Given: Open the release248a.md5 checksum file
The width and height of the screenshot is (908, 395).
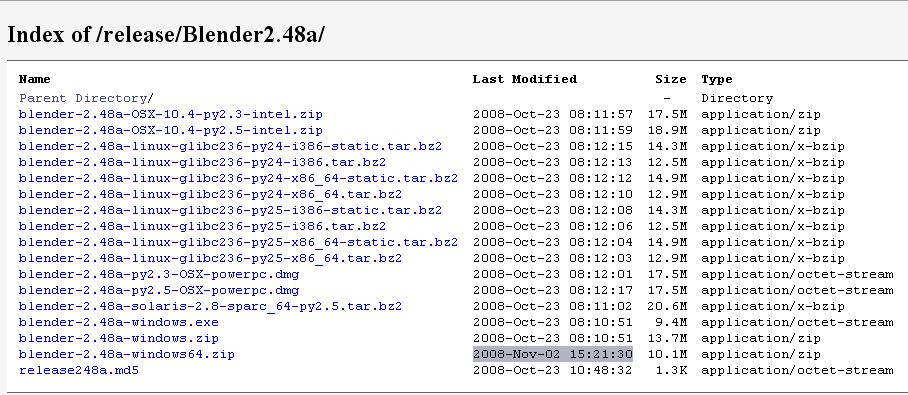Looking at the screenshot, I should pos(79,370).
